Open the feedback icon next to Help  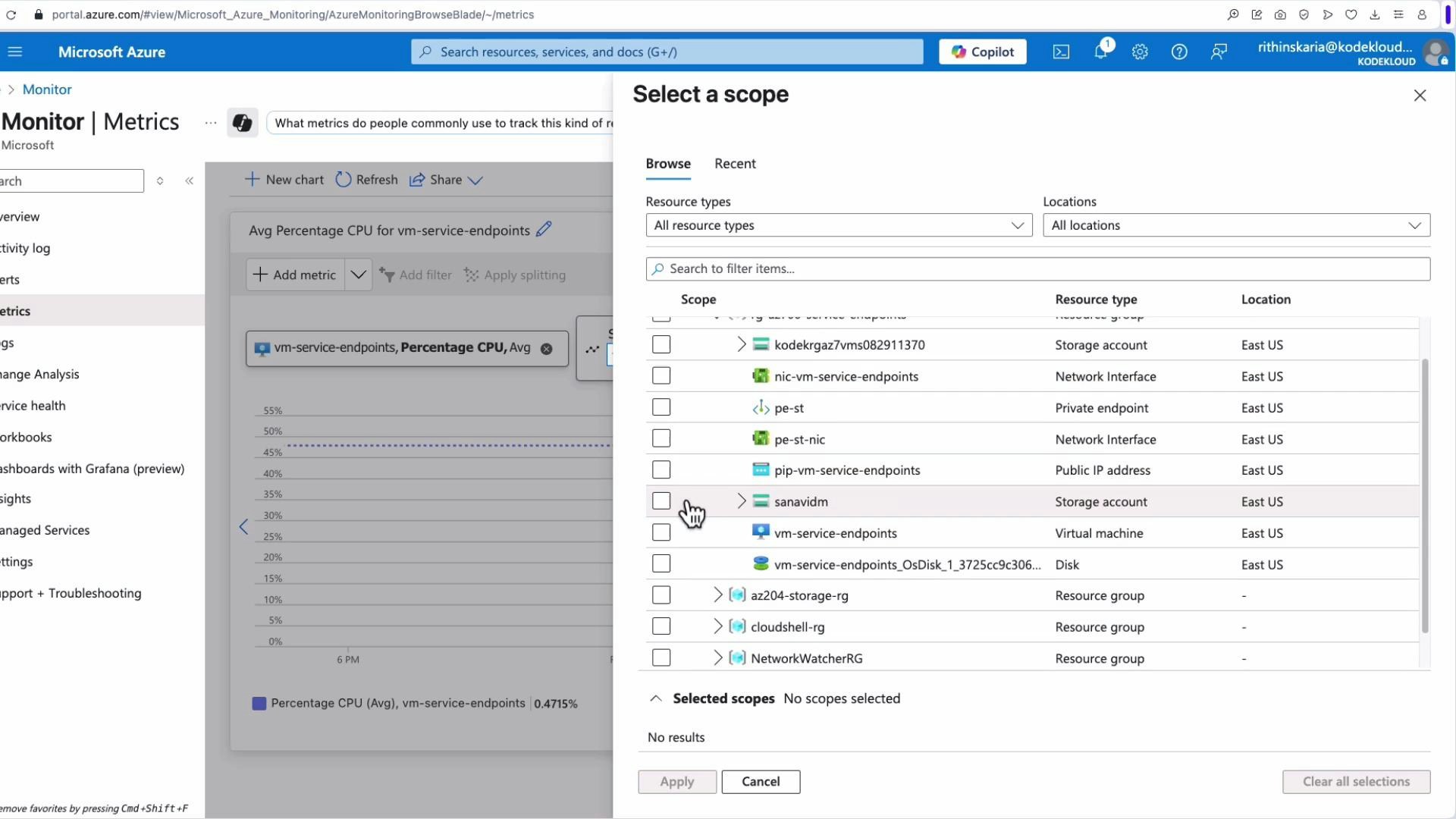coord(1219,52)
